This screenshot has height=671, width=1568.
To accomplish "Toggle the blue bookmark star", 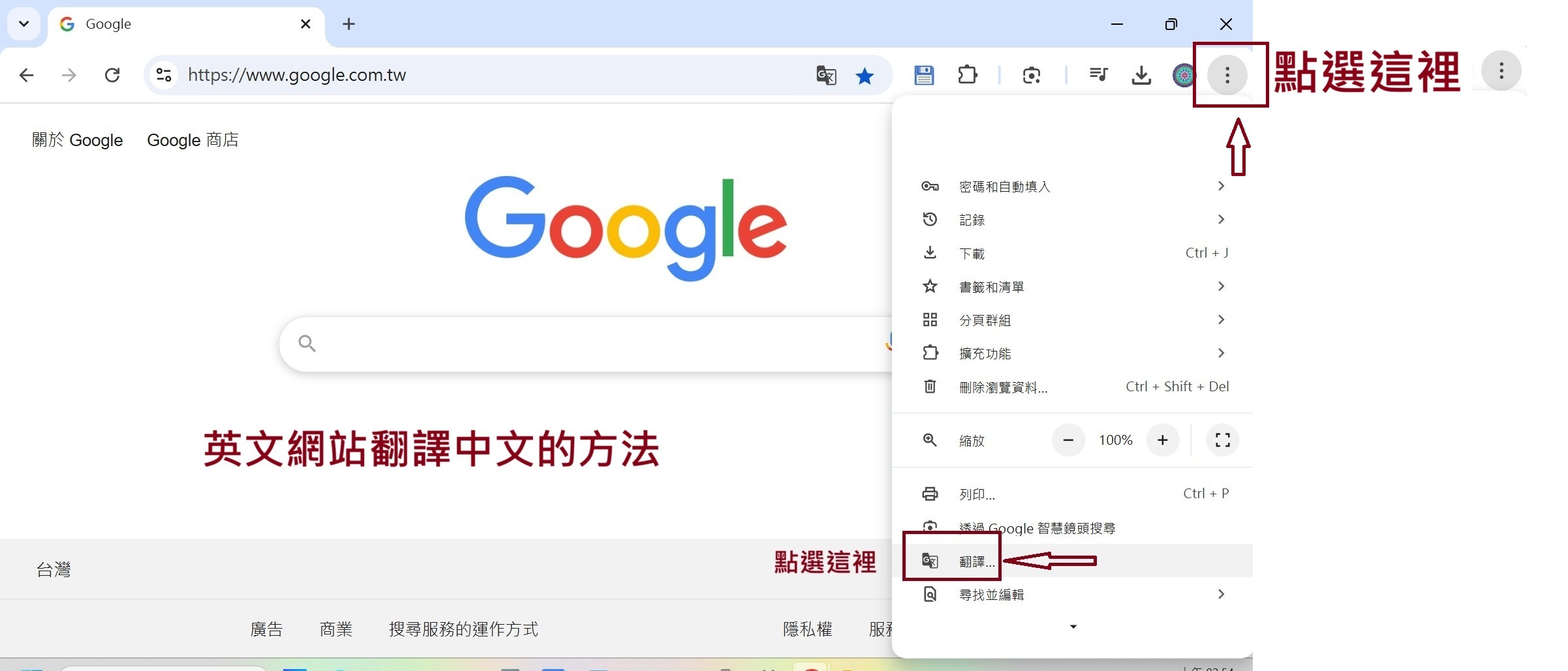I will pyautogui.click(x=865, y=76).
